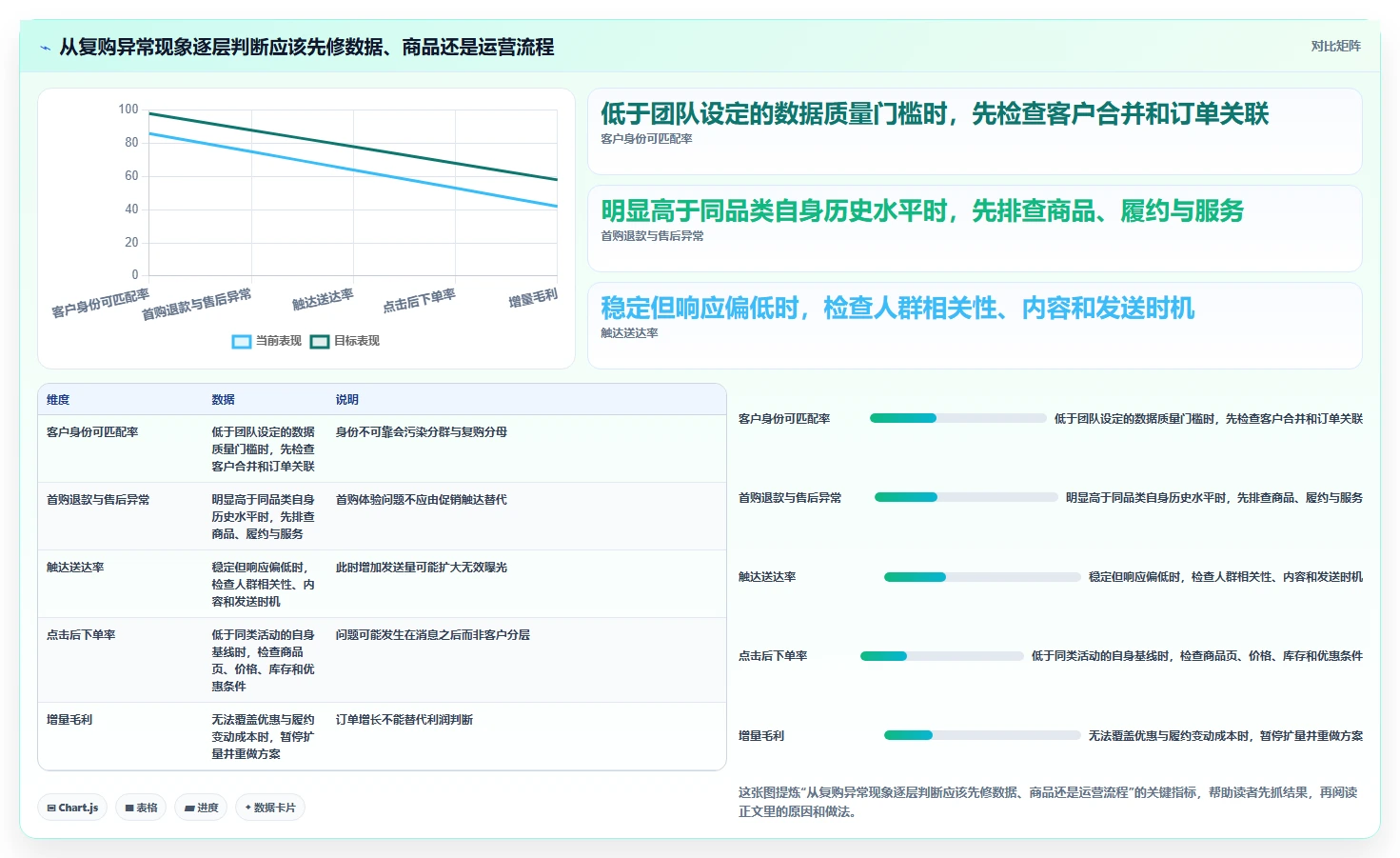Click progress label 点击后下单率 in right panel
1400x858 pixels.
click(773, 656)
